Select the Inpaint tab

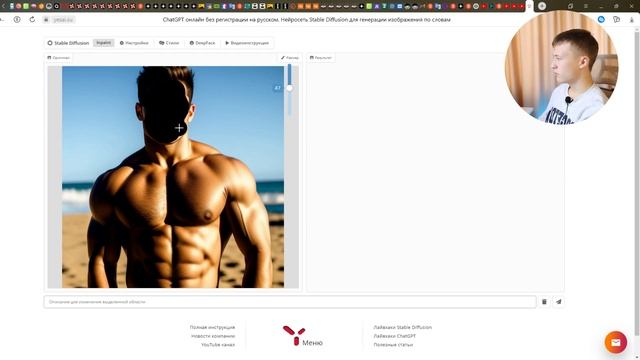(103, 43)
